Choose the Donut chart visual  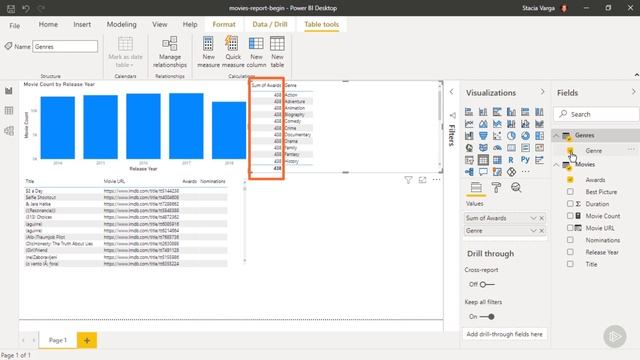pyautogui.click(x=525, y=136)
